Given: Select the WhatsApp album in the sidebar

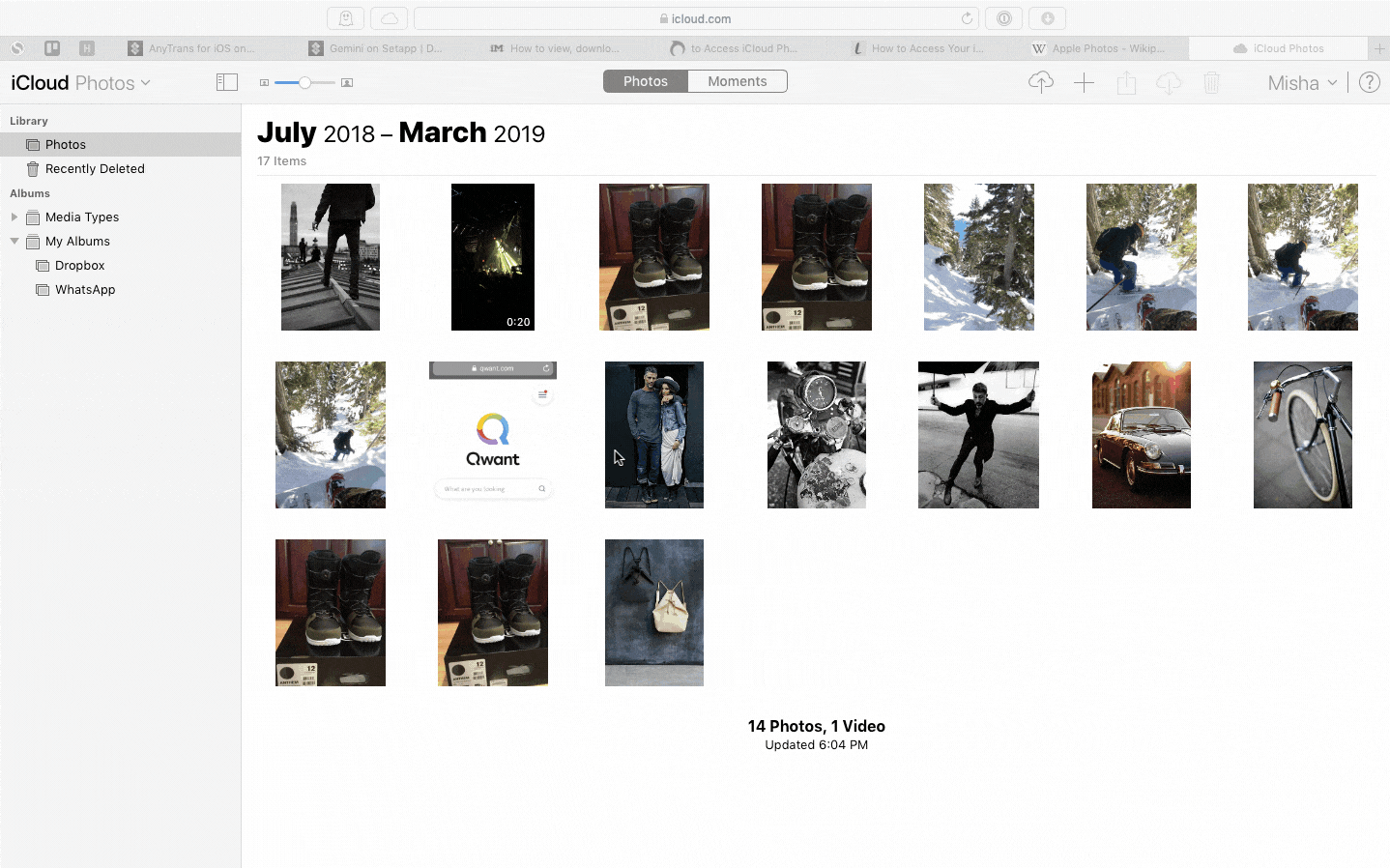Looking at the screenshot, I should coord(84,289).
